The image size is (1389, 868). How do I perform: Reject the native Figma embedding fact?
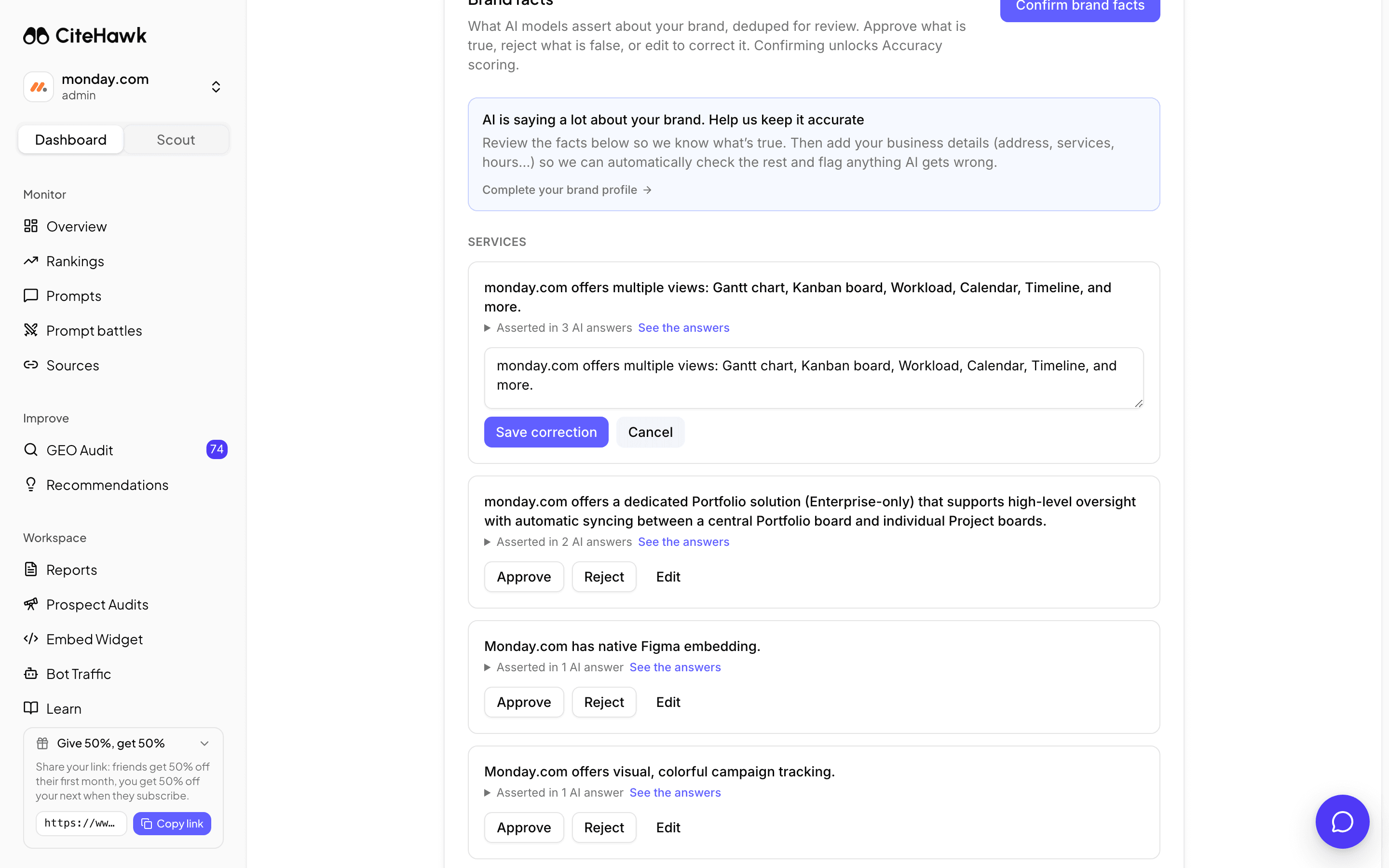point(604,702)
